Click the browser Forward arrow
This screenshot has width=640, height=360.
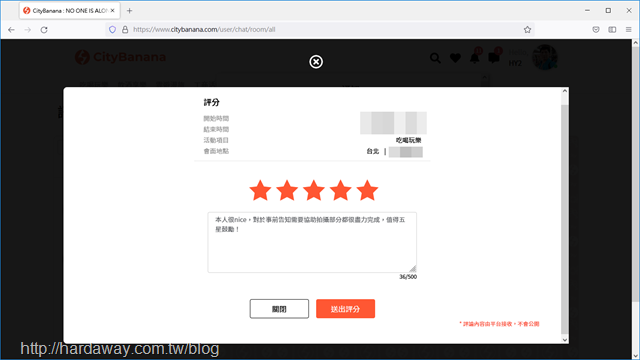coord(27,29)
